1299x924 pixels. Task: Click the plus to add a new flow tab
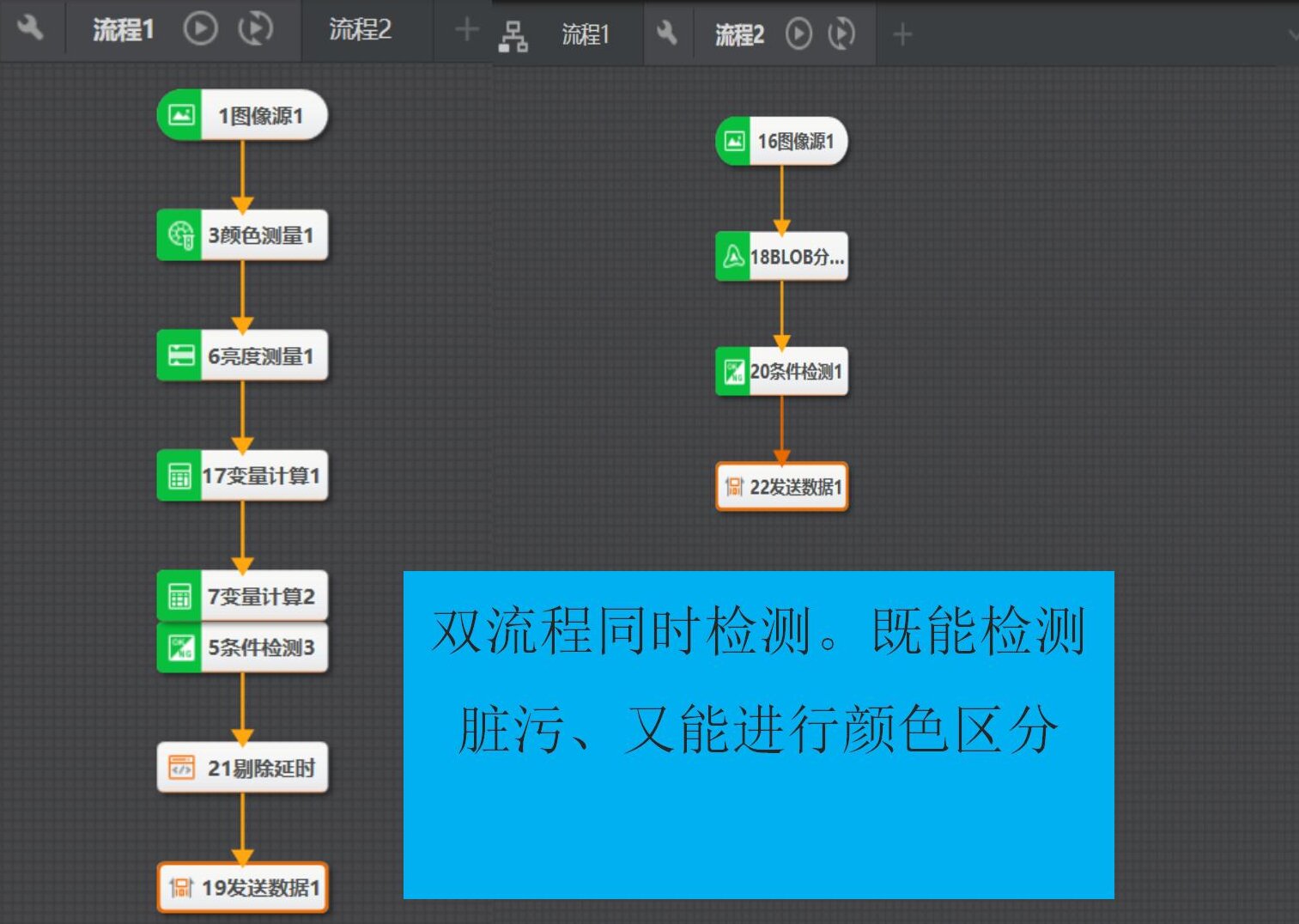click(466, 28)
